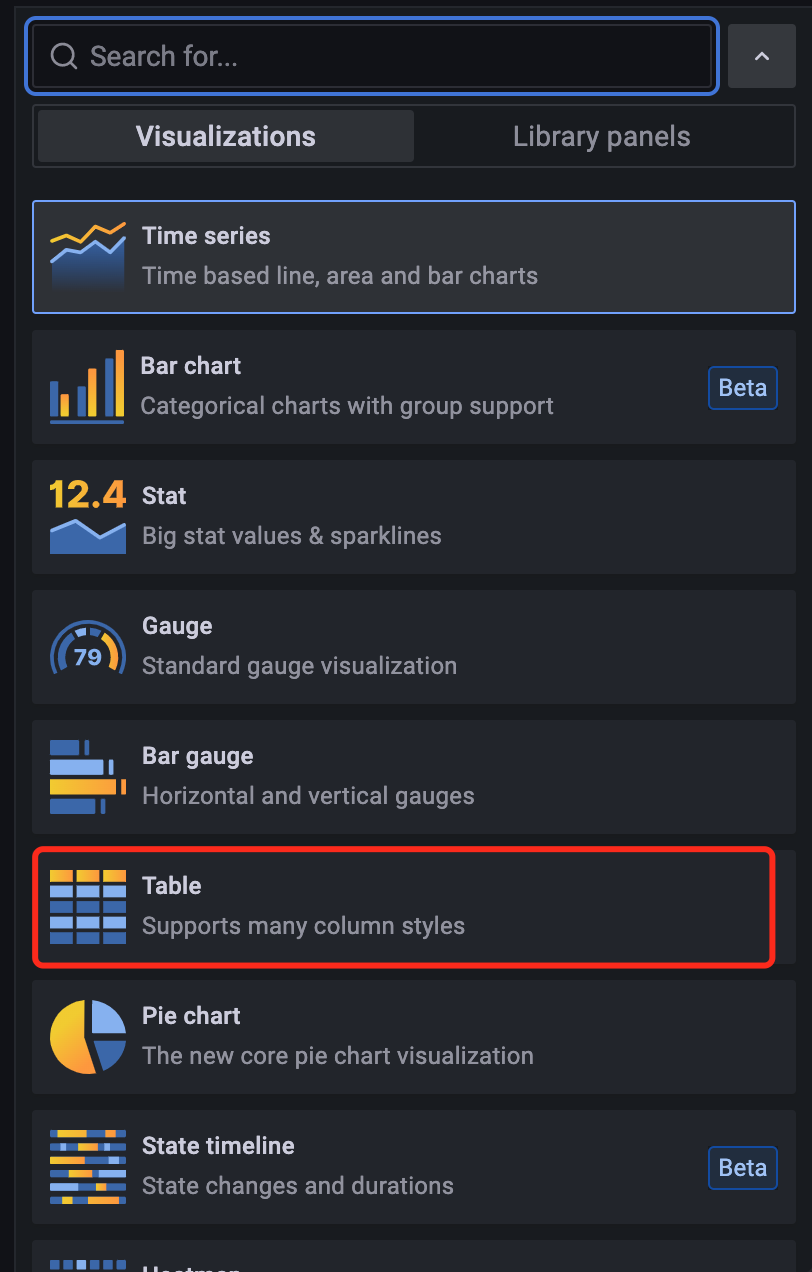Switch to the Visualizations tab
This screenshot has width=812, height=1272.
click(x=226, y=136)
